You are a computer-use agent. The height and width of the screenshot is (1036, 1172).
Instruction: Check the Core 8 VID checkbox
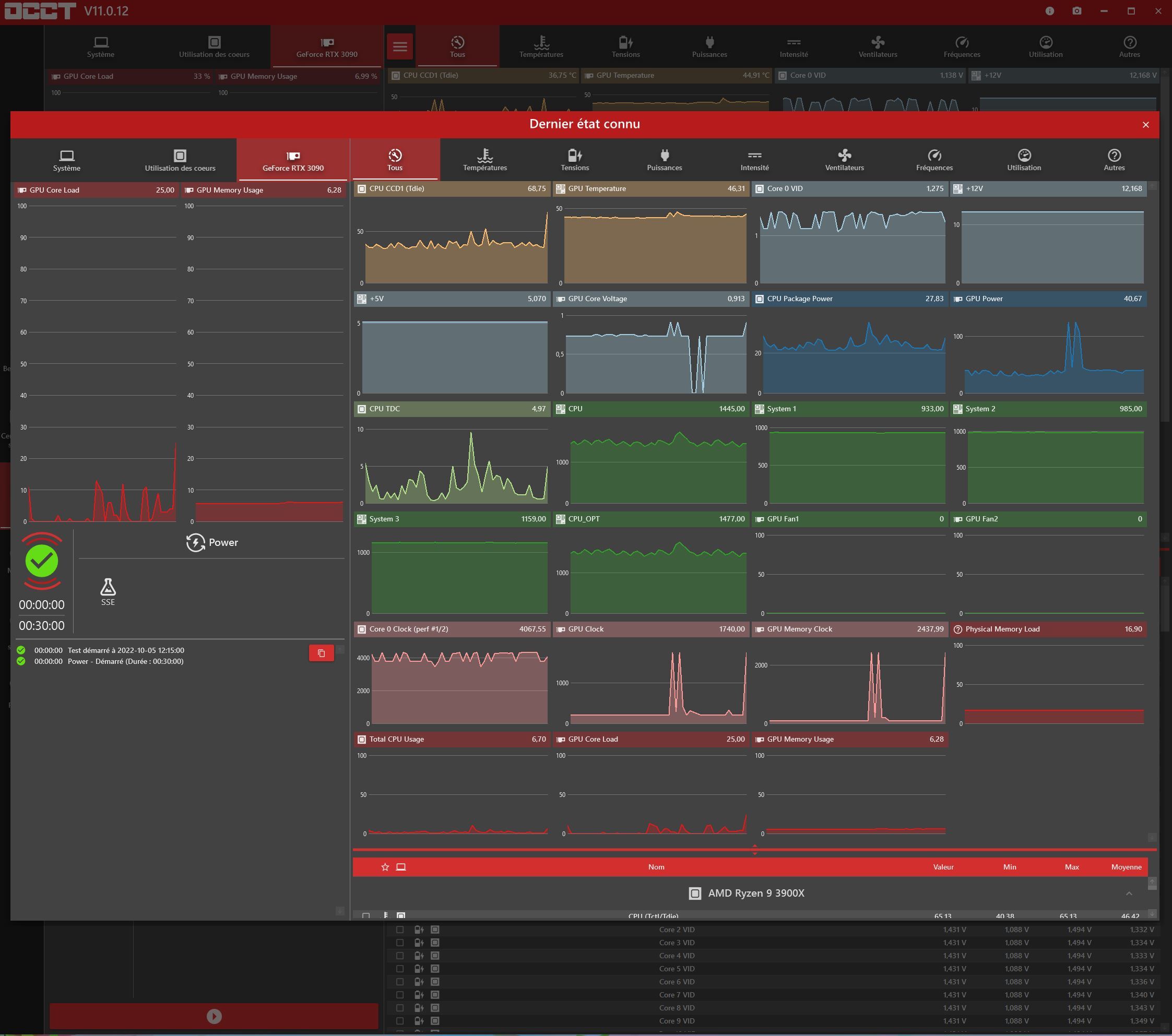coord(400,1008)
